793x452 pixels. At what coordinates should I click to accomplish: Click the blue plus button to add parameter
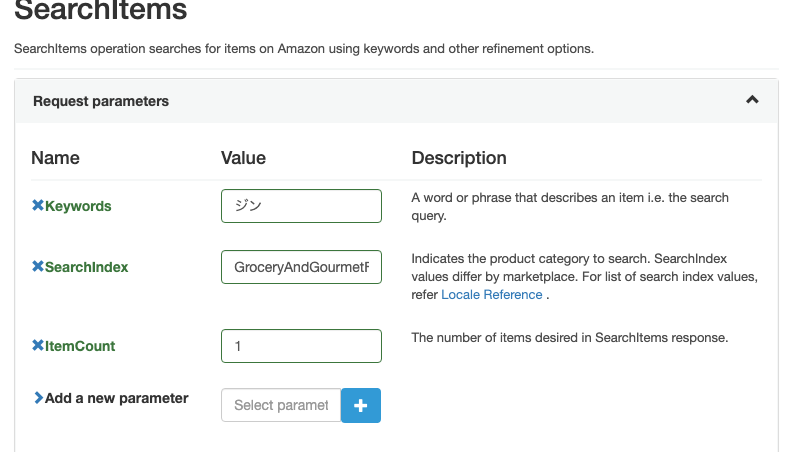(361, 405)
